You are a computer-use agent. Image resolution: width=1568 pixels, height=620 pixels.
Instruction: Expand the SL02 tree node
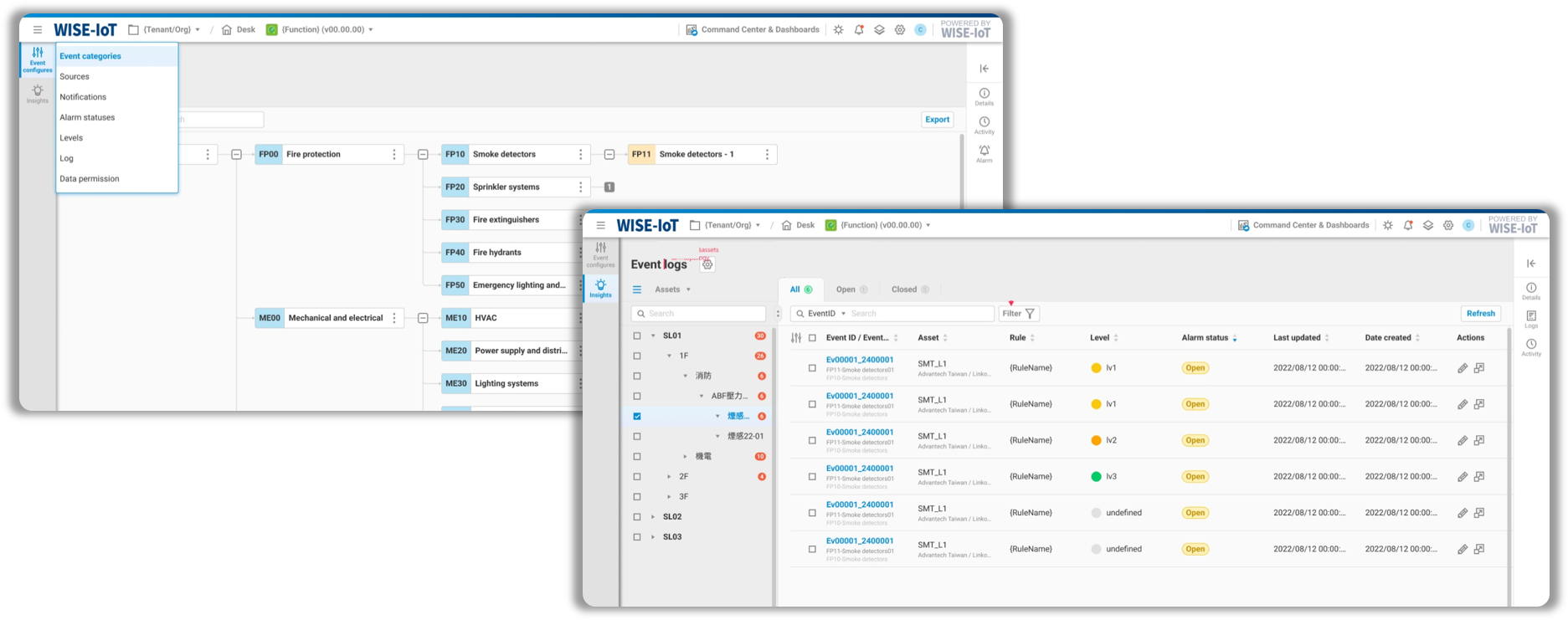pos(653,517)
